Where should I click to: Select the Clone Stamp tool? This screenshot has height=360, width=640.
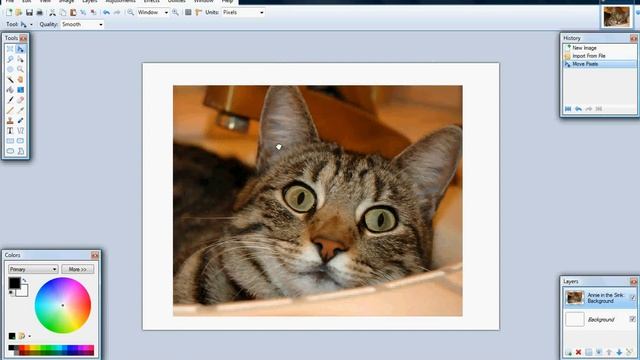[x=10, y=120]
